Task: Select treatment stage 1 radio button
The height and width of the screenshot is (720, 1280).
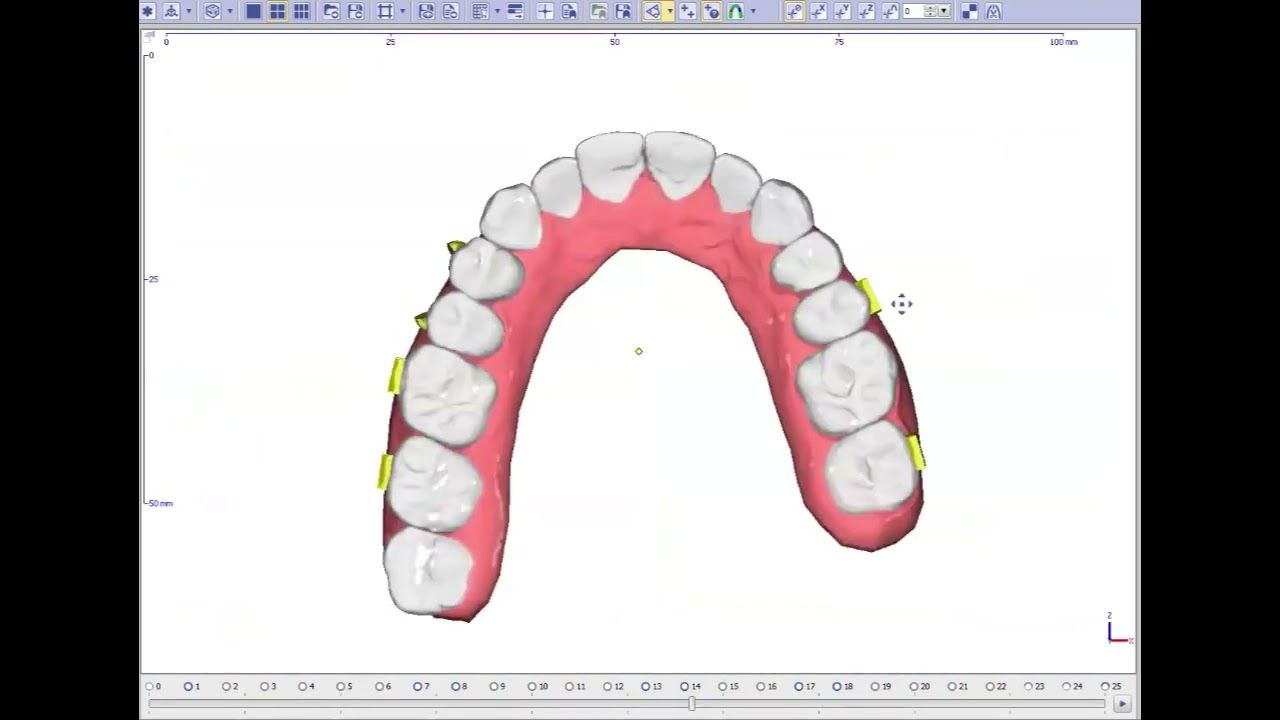Action: tap(187, 687)
